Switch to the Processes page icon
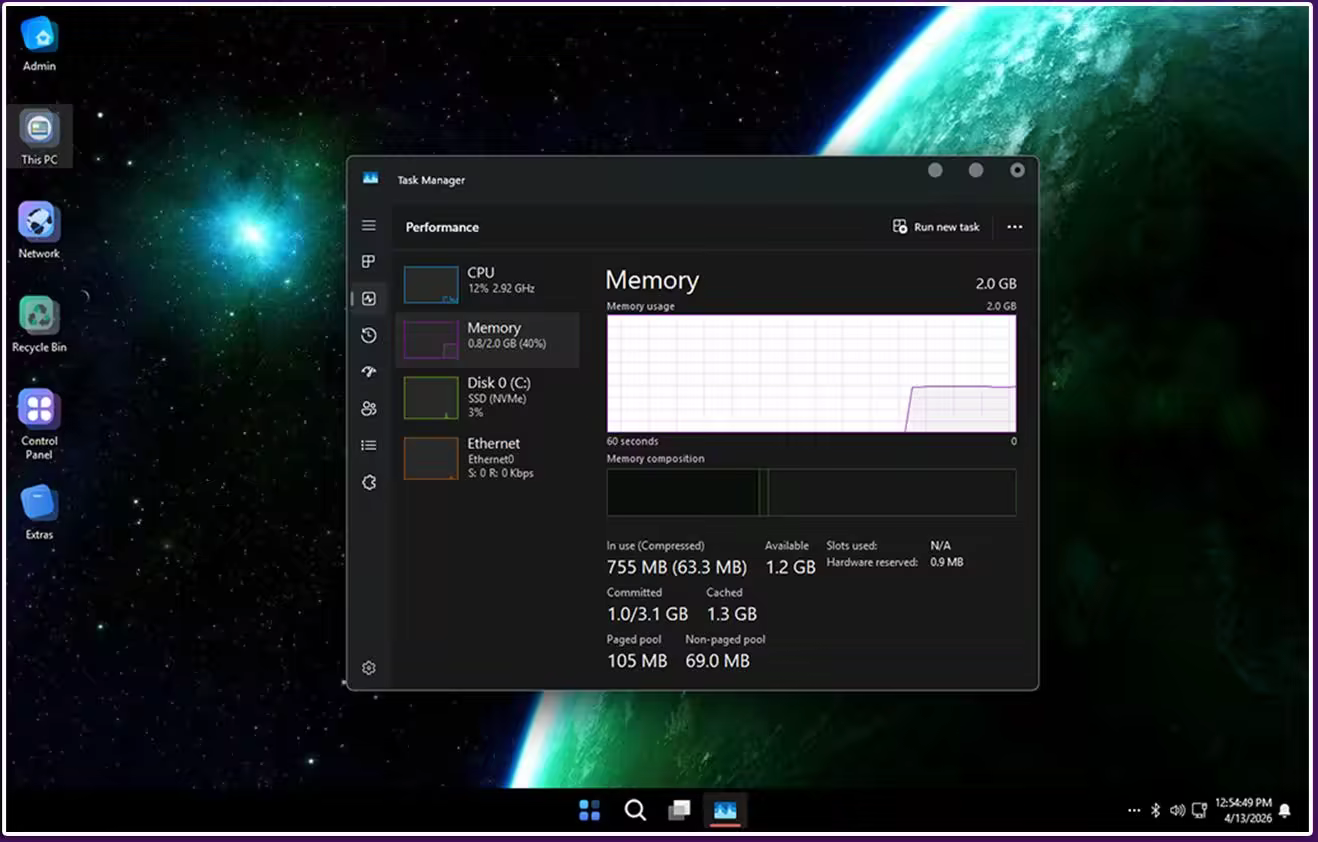 (x=369, y=262)
